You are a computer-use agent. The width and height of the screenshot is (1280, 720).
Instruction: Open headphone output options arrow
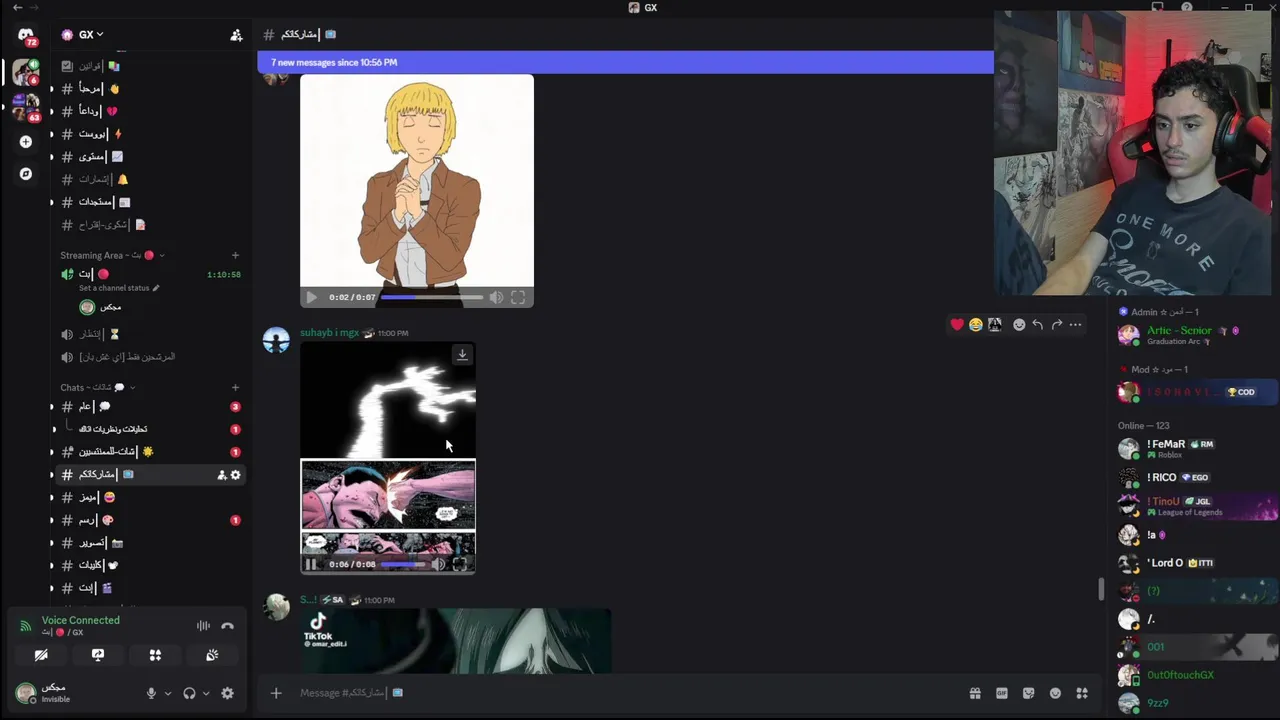point(206,693)
